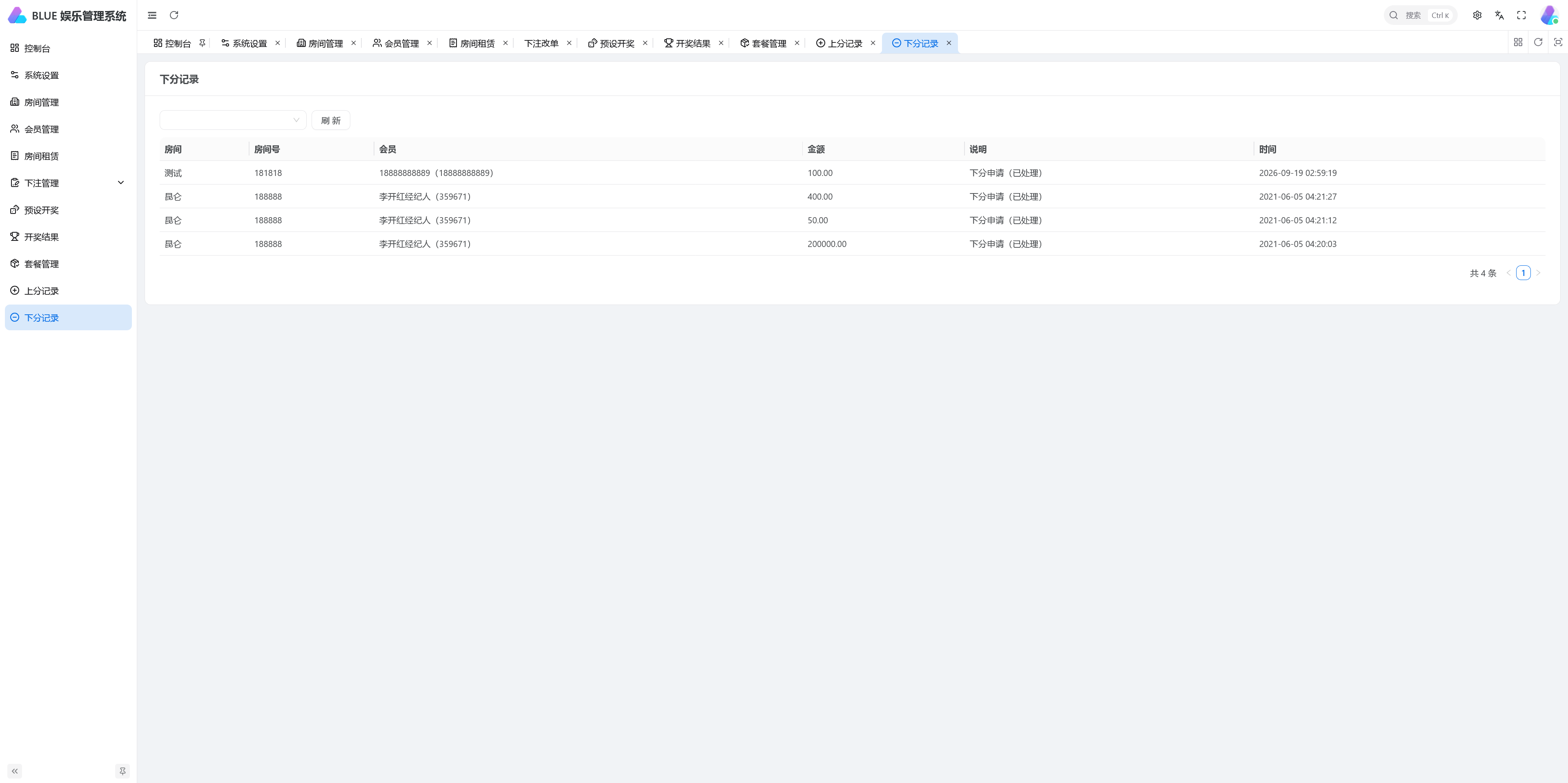Open the user avatar menu

click(1549, 15)
